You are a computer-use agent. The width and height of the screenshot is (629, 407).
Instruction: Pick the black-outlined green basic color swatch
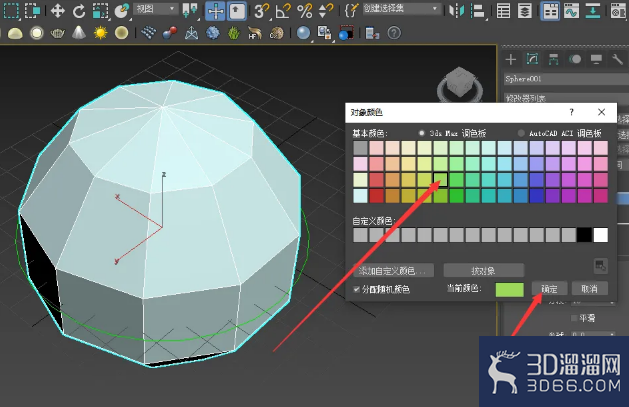[x=440, y=180]
